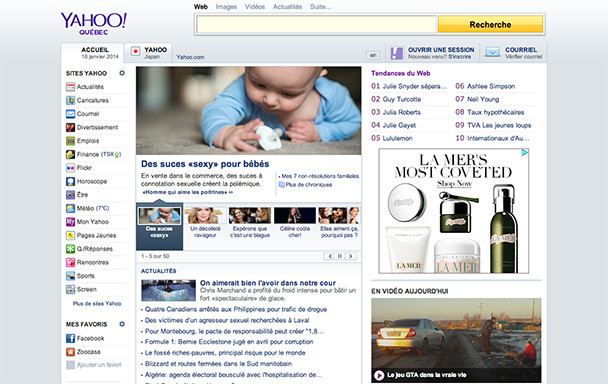The width and height of the screenshot is (608, 384).
Task: Open 'Blizzard et routes fermées' news item
Action: click(x=218, y=364)
